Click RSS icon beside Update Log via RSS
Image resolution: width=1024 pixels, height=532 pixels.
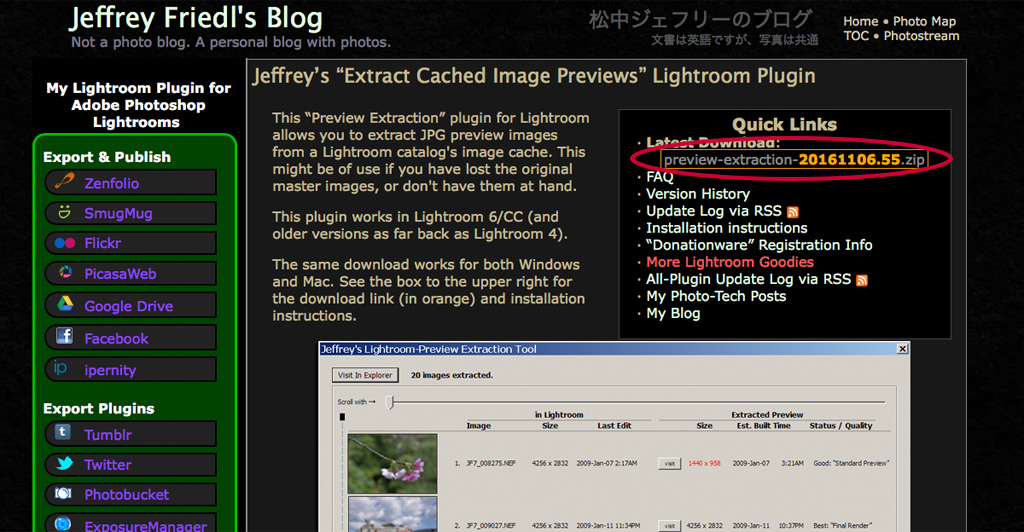click(x=793, y=212)
